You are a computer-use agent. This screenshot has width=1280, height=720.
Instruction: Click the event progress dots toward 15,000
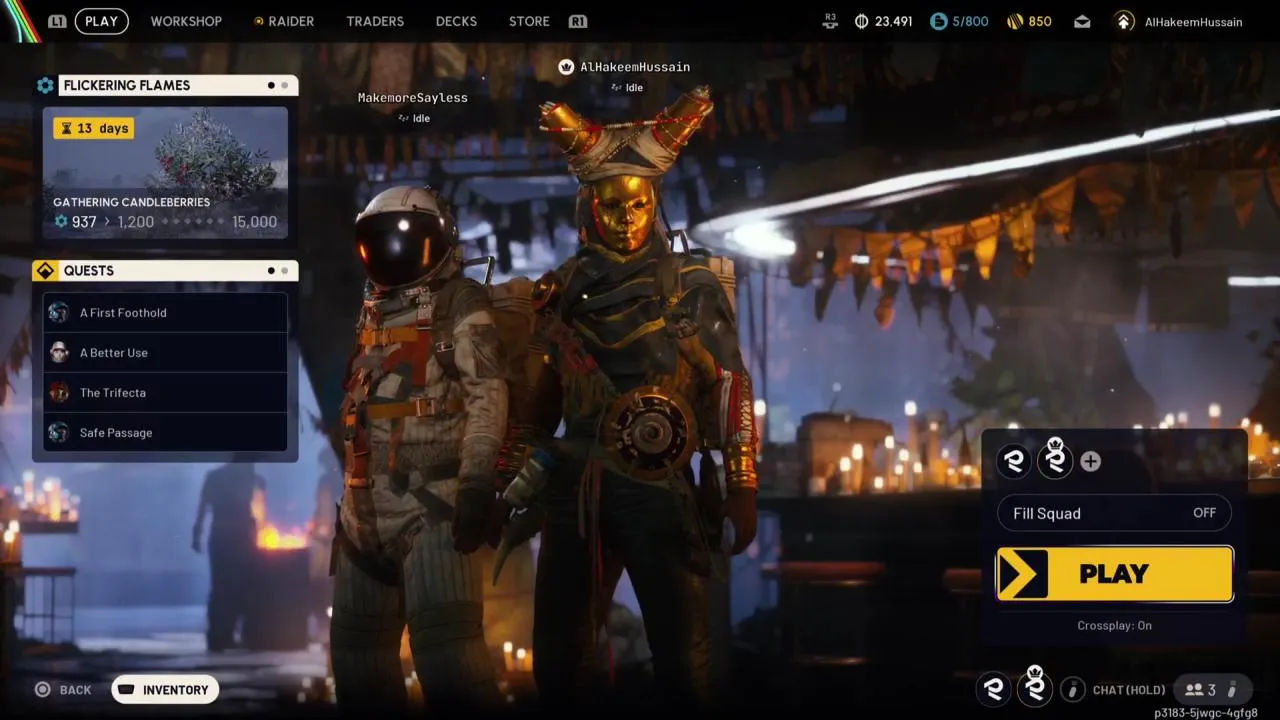(x=192, y=222)
